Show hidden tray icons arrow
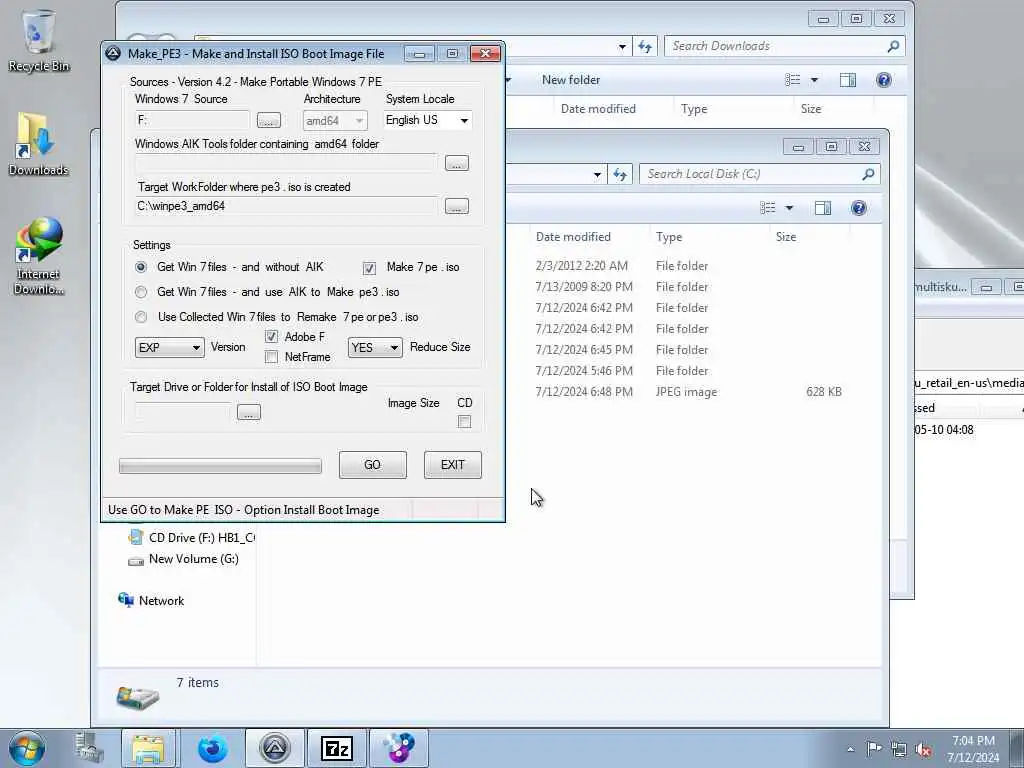The image size is (1024, 768). 850,750
